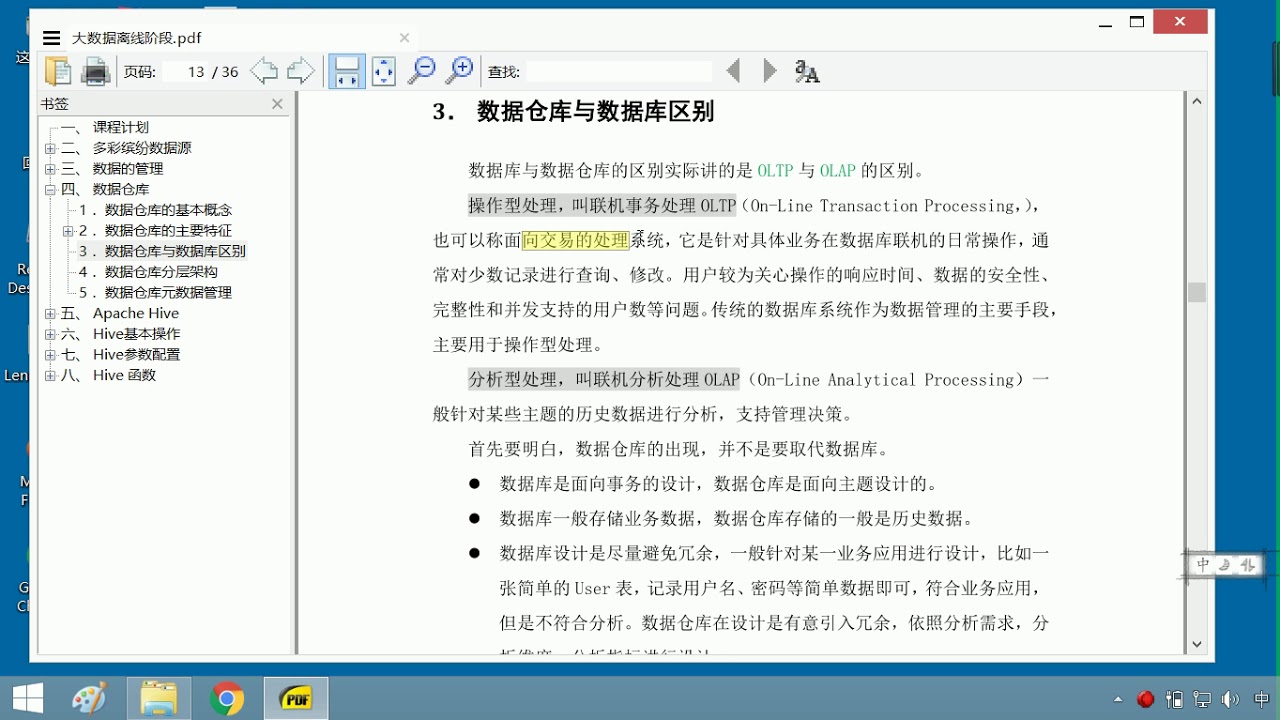Expand bookmark 七、Hive参数配置
Image resolution: width=1280 pixels, height=720 pixels.
click(x=50, y=355)
